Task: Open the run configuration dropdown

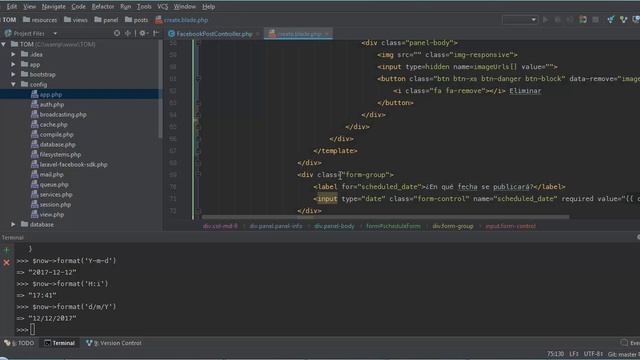Action: (520, 20)
